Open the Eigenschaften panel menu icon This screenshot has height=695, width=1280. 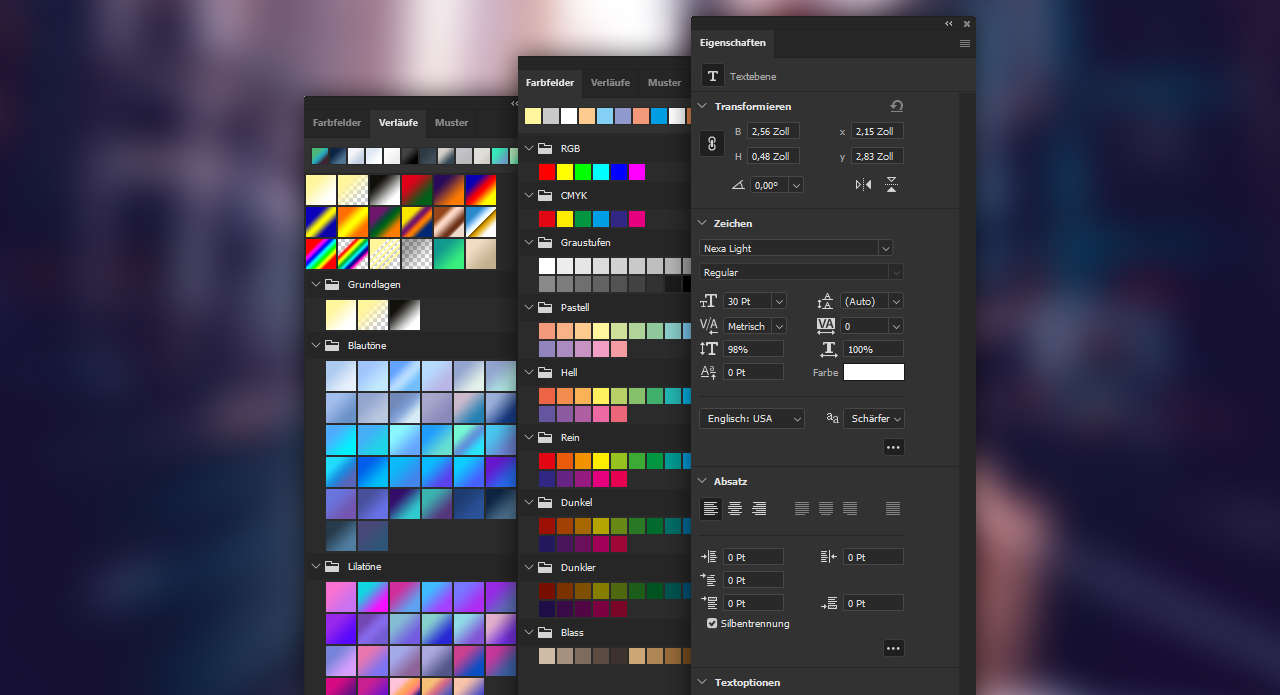pyautogui.click(x=965, y=43)
